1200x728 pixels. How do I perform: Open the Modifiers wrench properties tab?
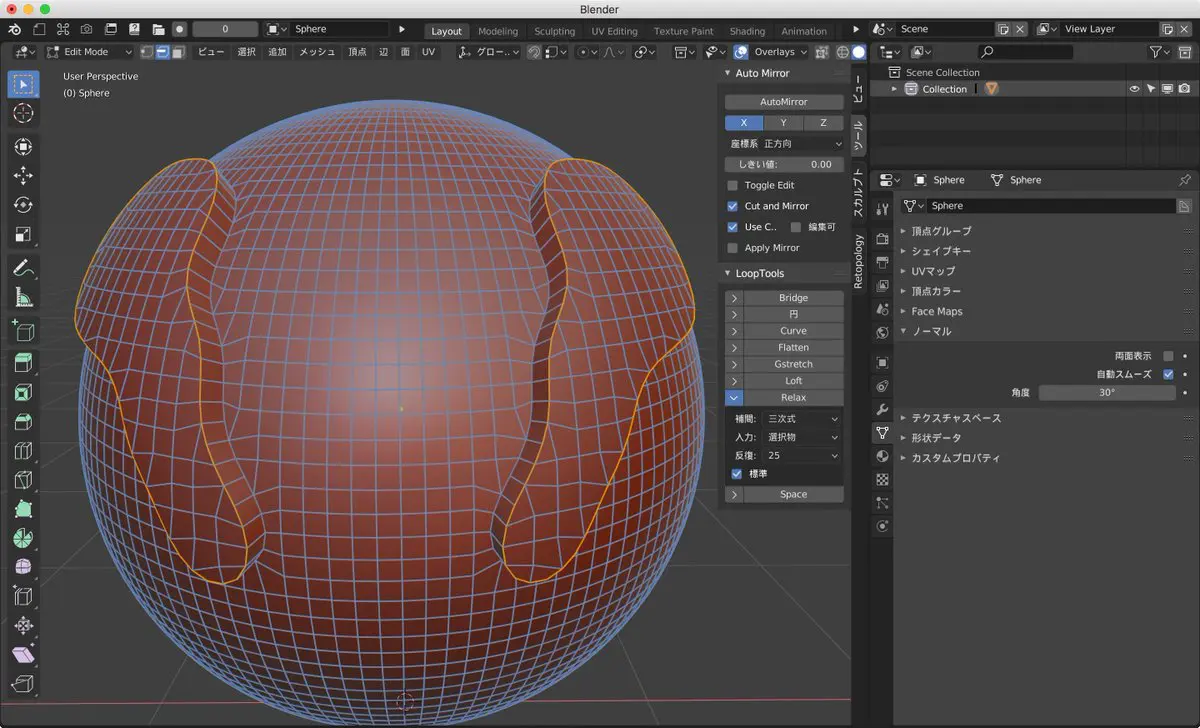pos(882,410)
